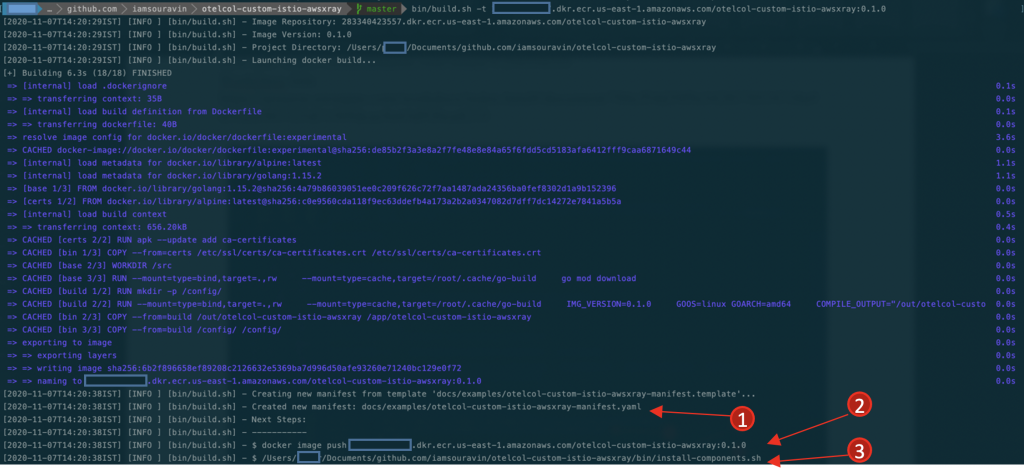The height and width of the screenshot is (468, 1024).
Task: Click 'resolve image config for docker.io/docker/dockerfile:experimental' line
Action: [177, 137]
